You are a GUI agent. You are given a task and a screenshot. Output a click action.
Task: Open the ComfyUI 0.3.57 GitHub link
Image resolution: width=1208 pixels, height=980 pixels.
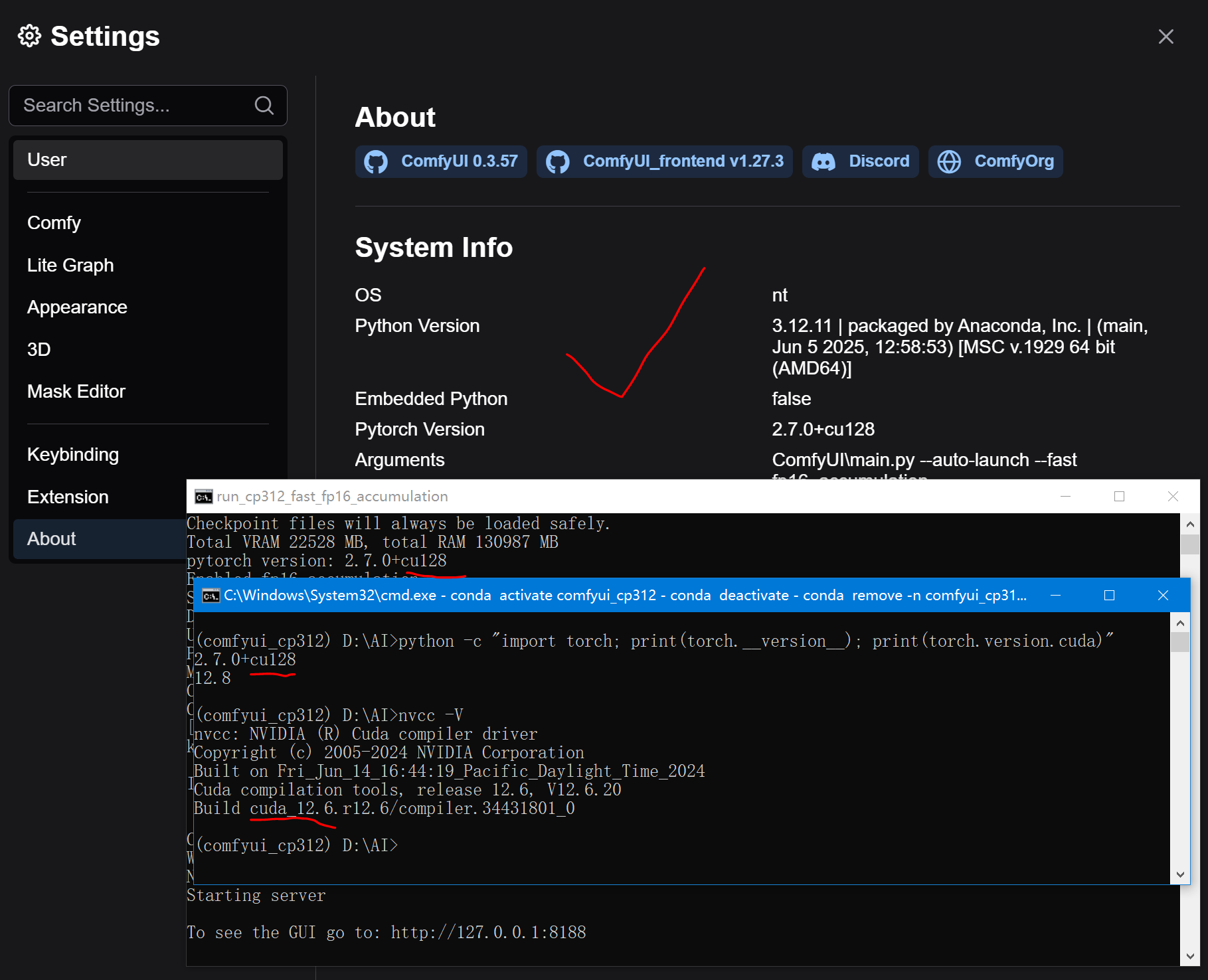pos(441,161)
